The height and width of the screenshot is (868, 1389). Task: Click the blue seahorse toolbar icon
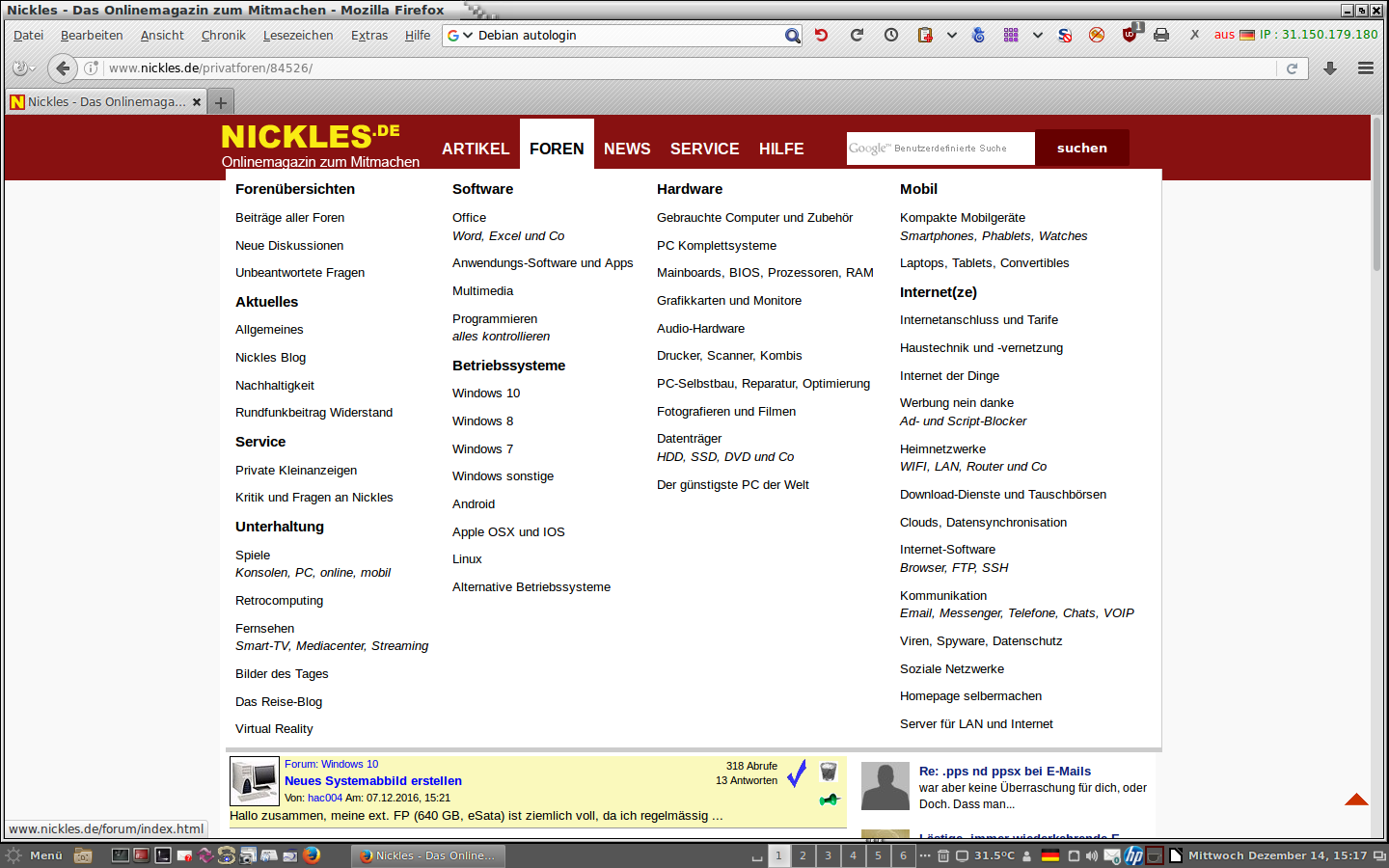978,35
